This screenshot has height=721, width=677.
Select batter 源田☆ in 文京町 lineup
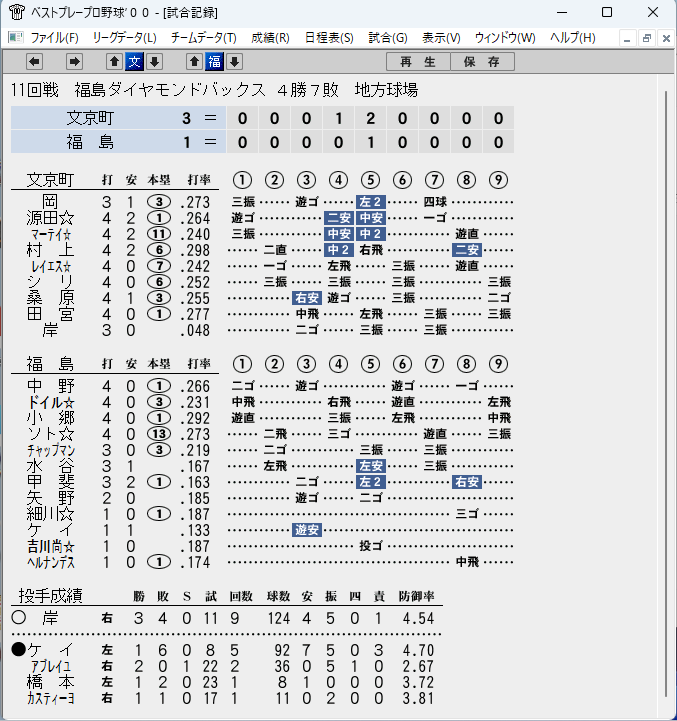point(50,218)
